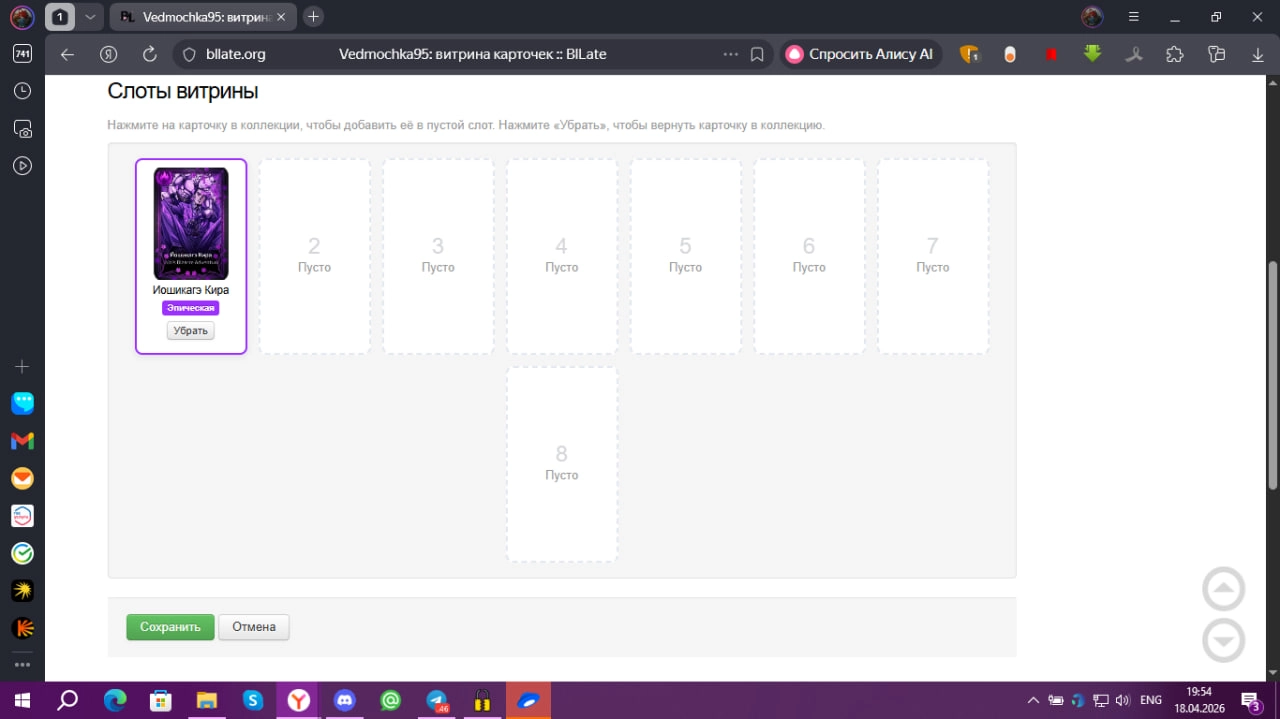This screenshot has width=1280, height=719.
Task: Select empty showcase slot 6
Action: click(x=809, y=256)
